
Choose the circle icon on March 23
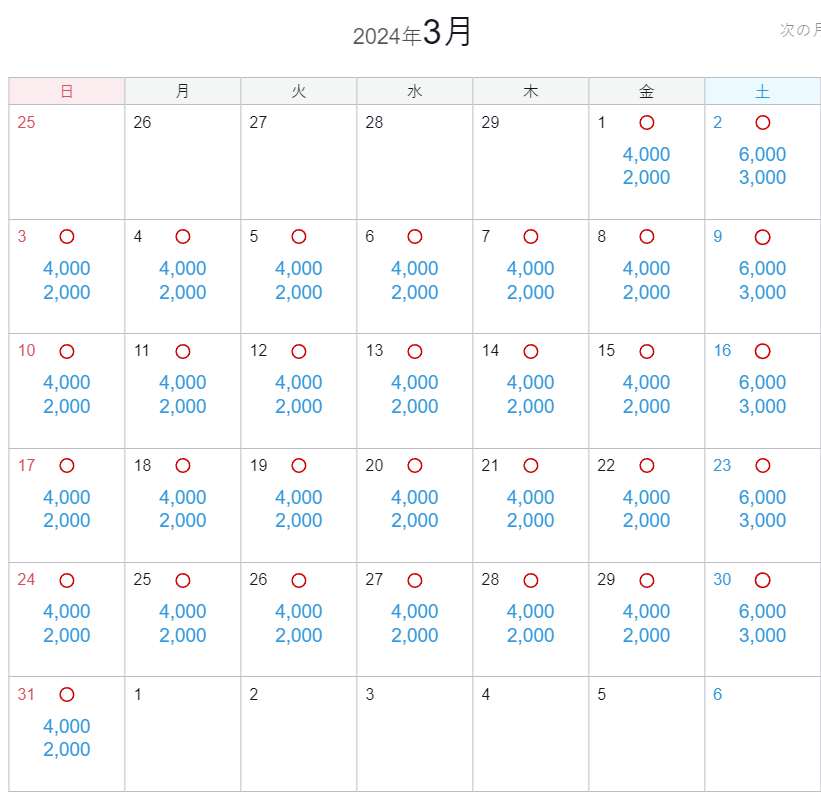coord(763,466)
